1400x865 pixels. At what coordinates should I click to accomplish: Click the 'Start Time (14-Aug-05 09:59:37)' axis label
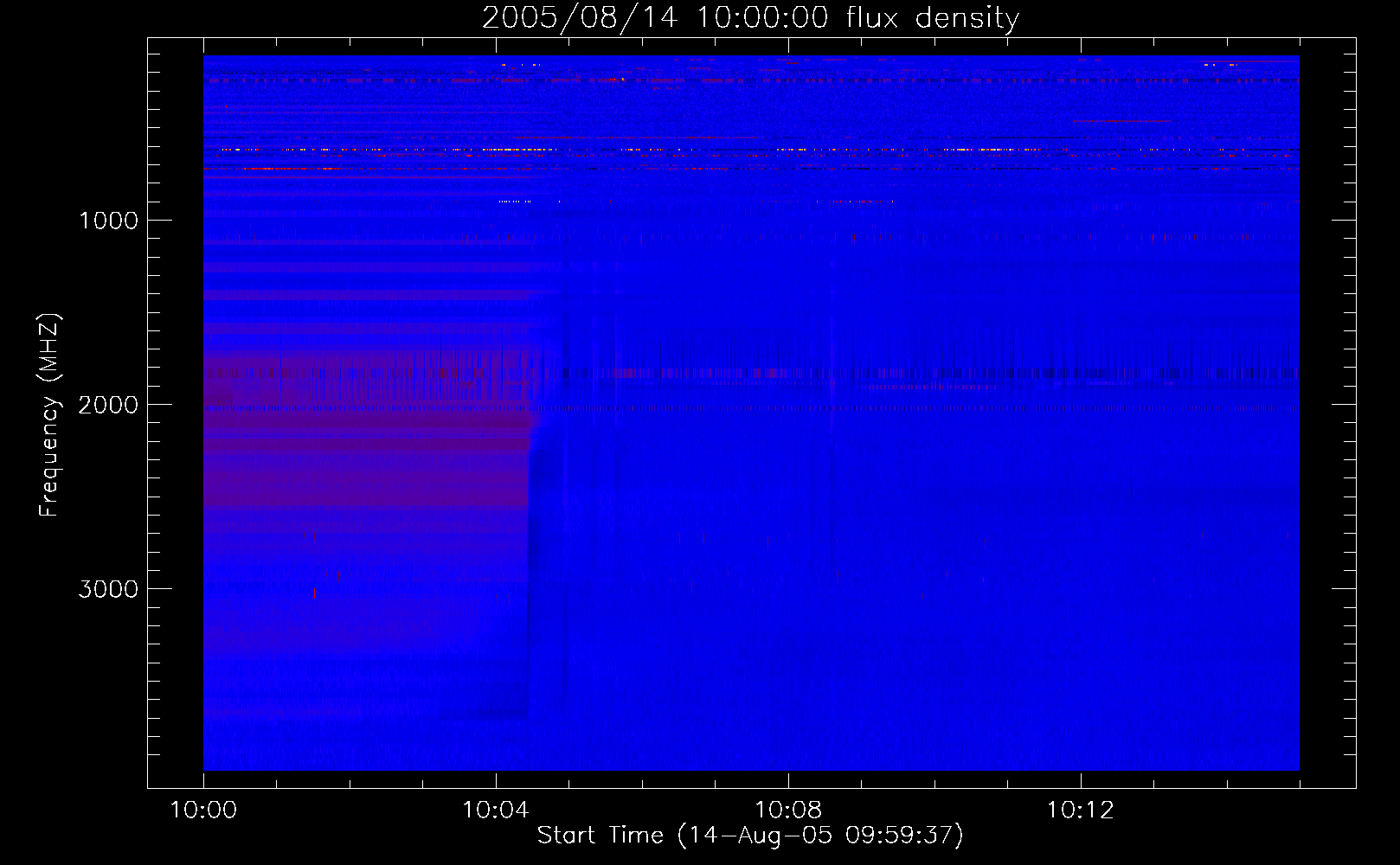coord(750,835)
